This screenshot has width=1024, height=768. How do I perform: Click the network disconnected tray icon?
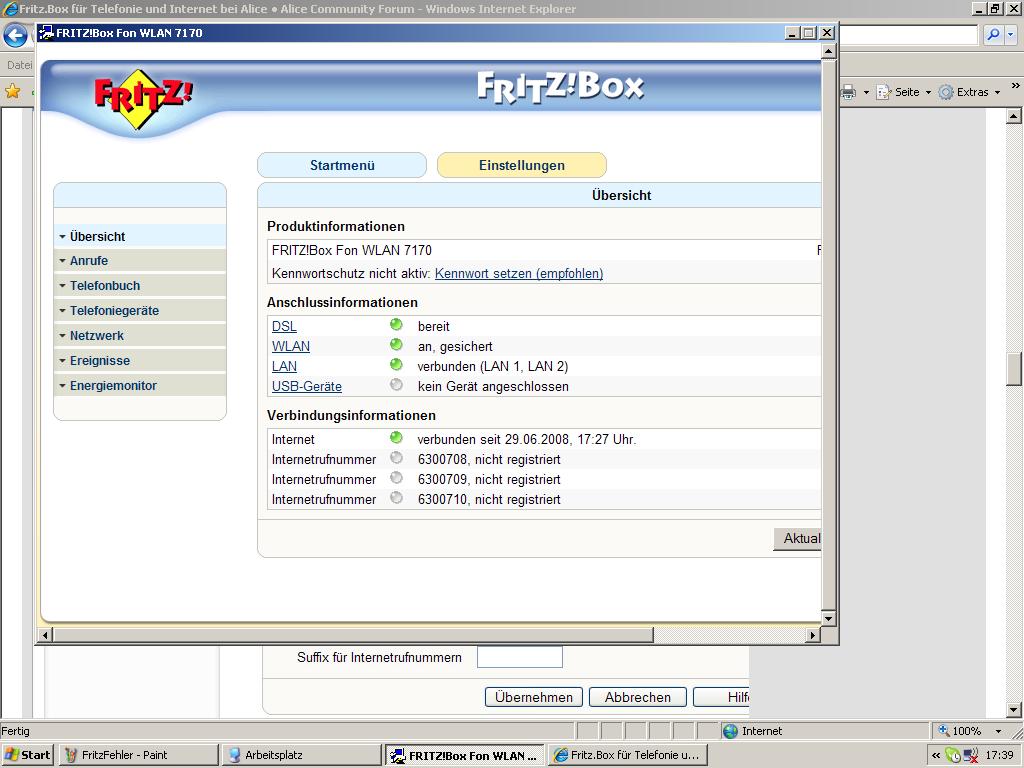click(969, 755)
